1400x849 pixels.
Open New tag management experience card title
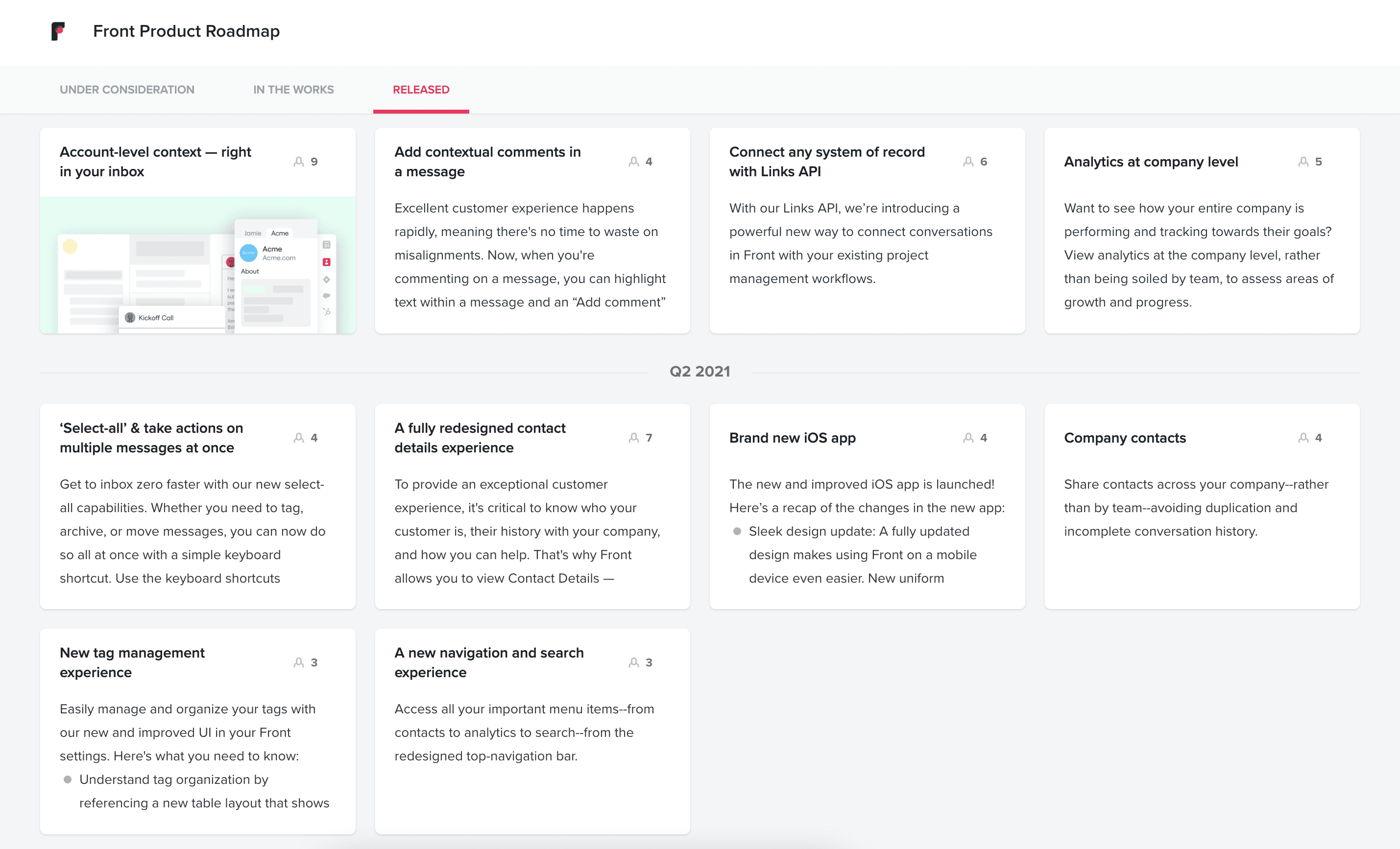point(132,663)
